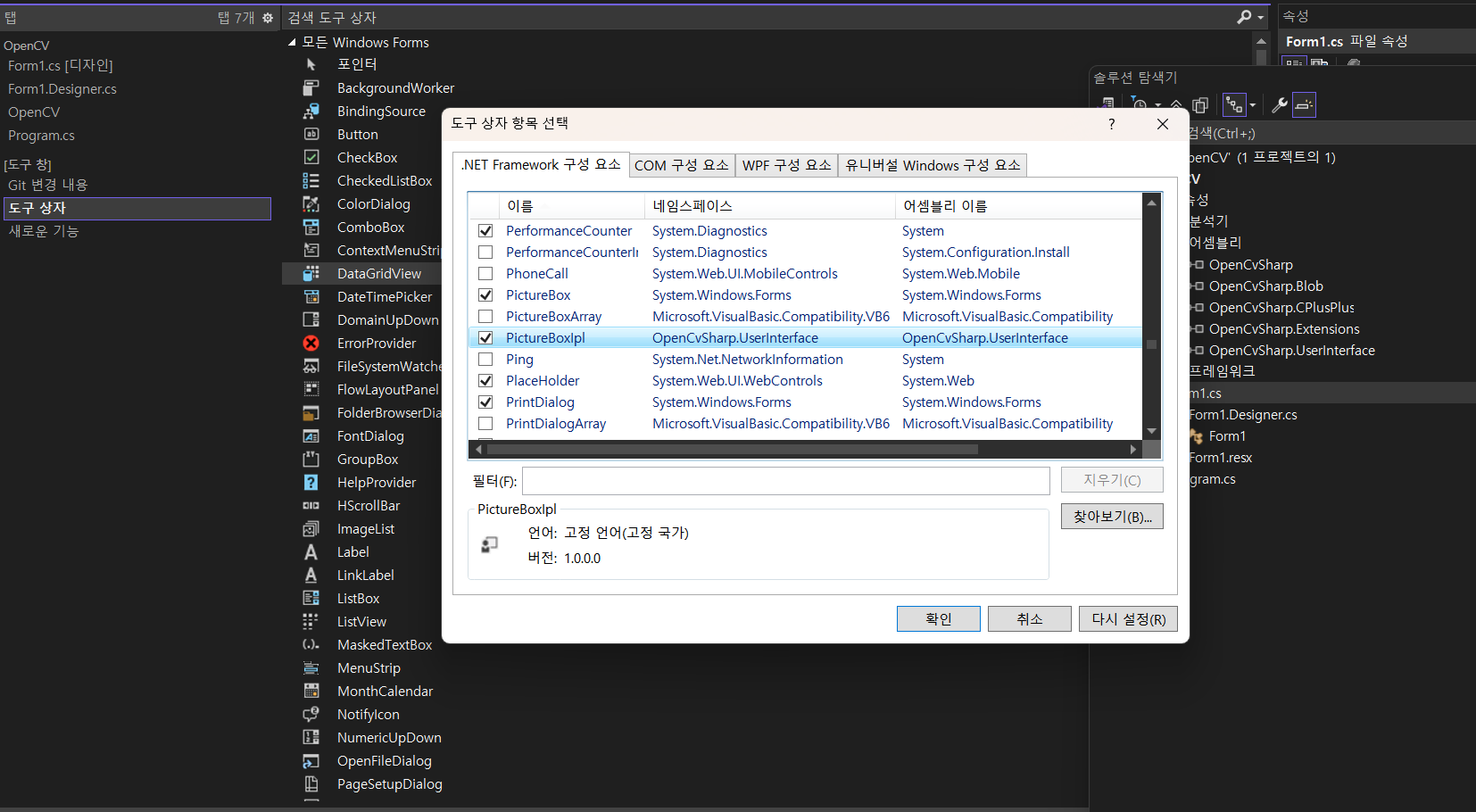Click the component list vertical scrollbar thumb
The height and width of the screenshot is (812, 1476).
[1151, 344]
